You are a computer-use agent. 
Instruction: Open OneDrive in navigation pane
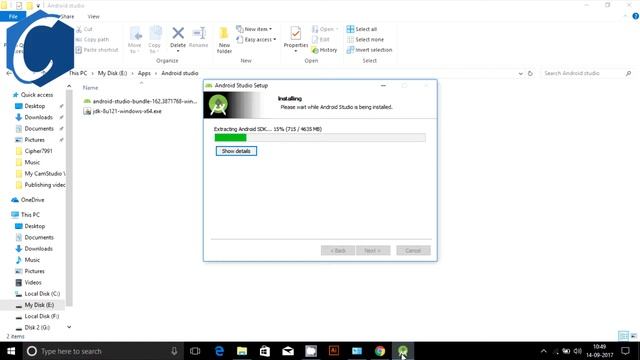28,200
